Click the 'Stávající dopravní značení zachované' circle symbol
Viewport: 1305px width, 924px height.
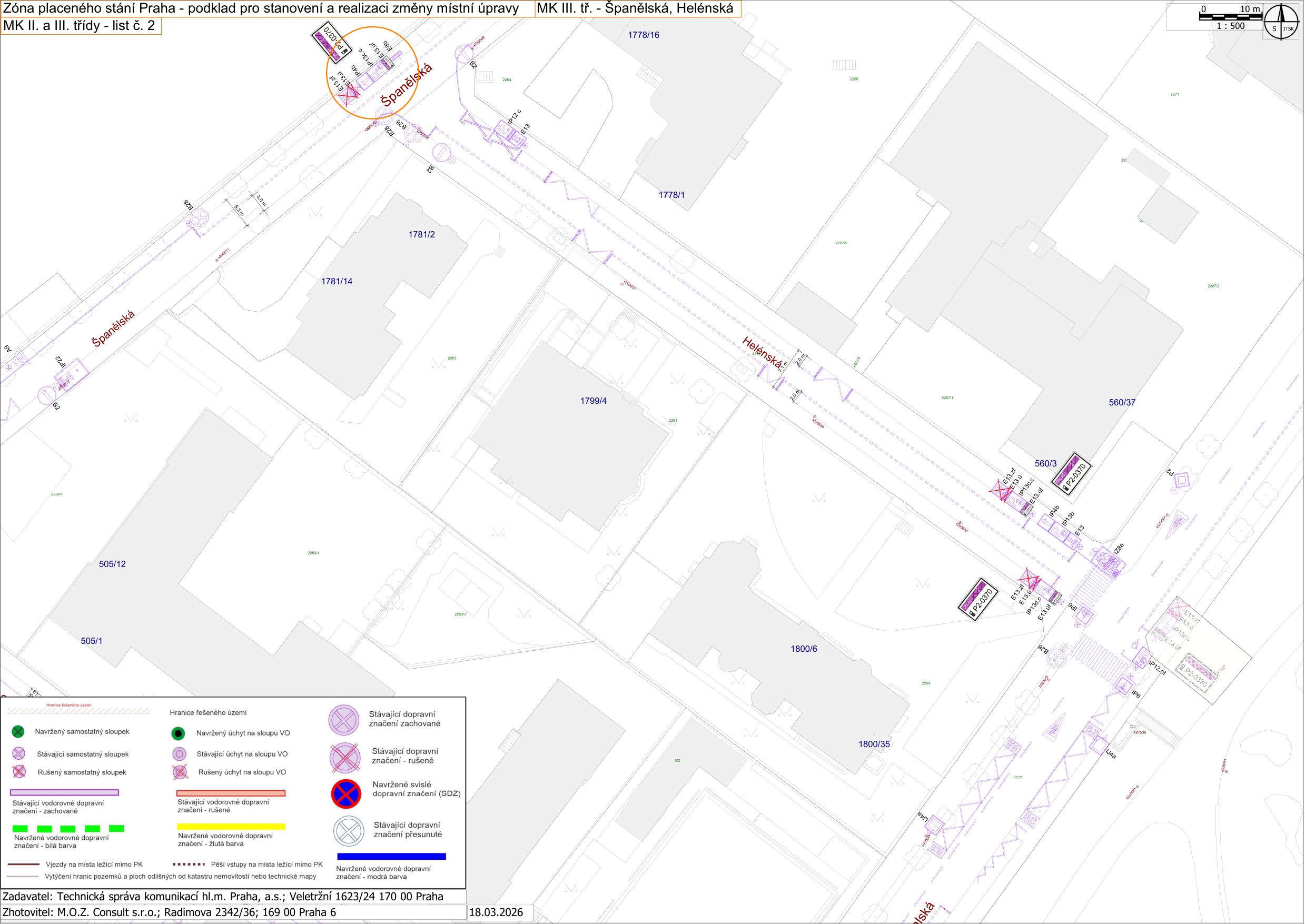click(344, 720)
